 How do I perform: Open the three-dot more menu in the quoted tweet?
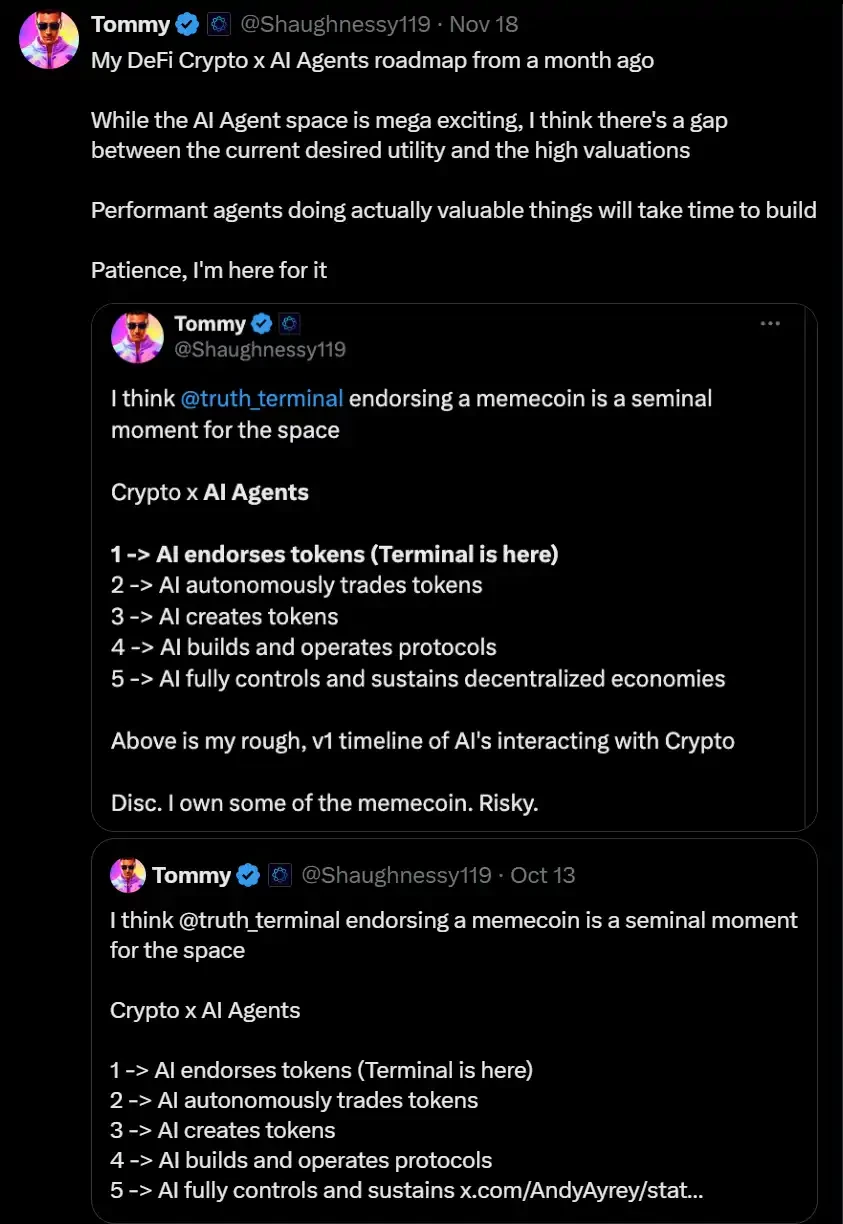click(770, 324)
